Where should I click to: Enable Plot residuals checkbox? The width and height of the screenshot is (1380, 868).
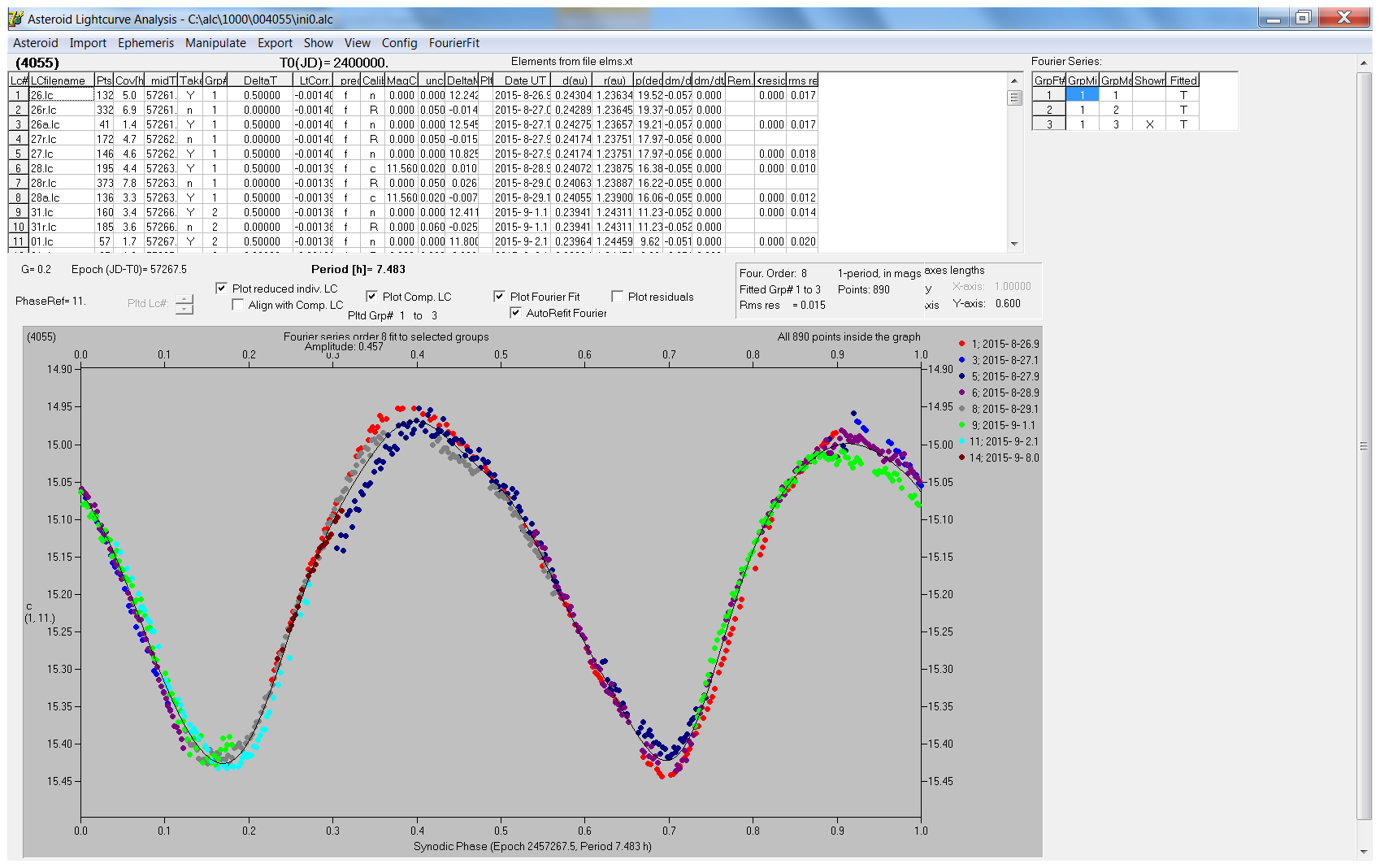tap(617, 297)
